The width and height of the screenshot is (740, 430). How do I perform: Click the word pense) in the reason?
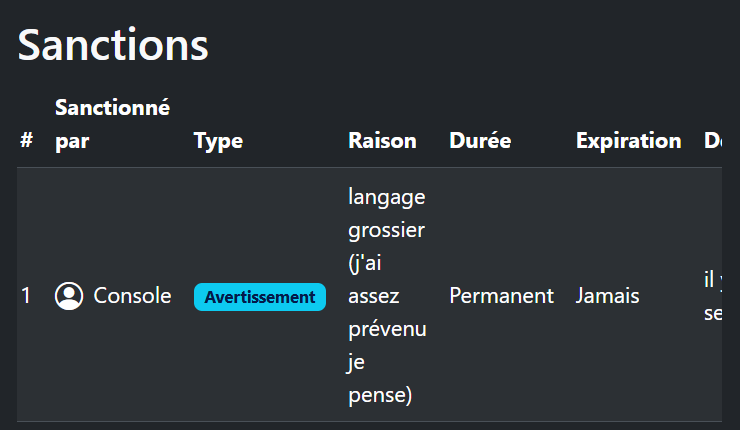(x=380, y=396)
